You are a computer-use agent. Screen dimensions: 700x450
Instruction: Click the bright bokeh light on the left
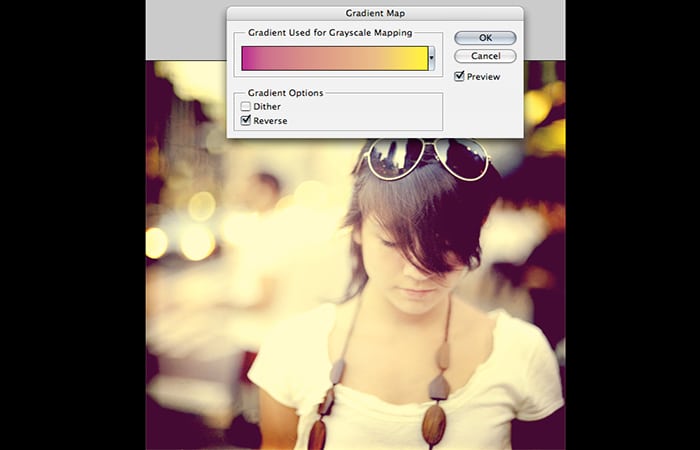(x=157, y=242)
